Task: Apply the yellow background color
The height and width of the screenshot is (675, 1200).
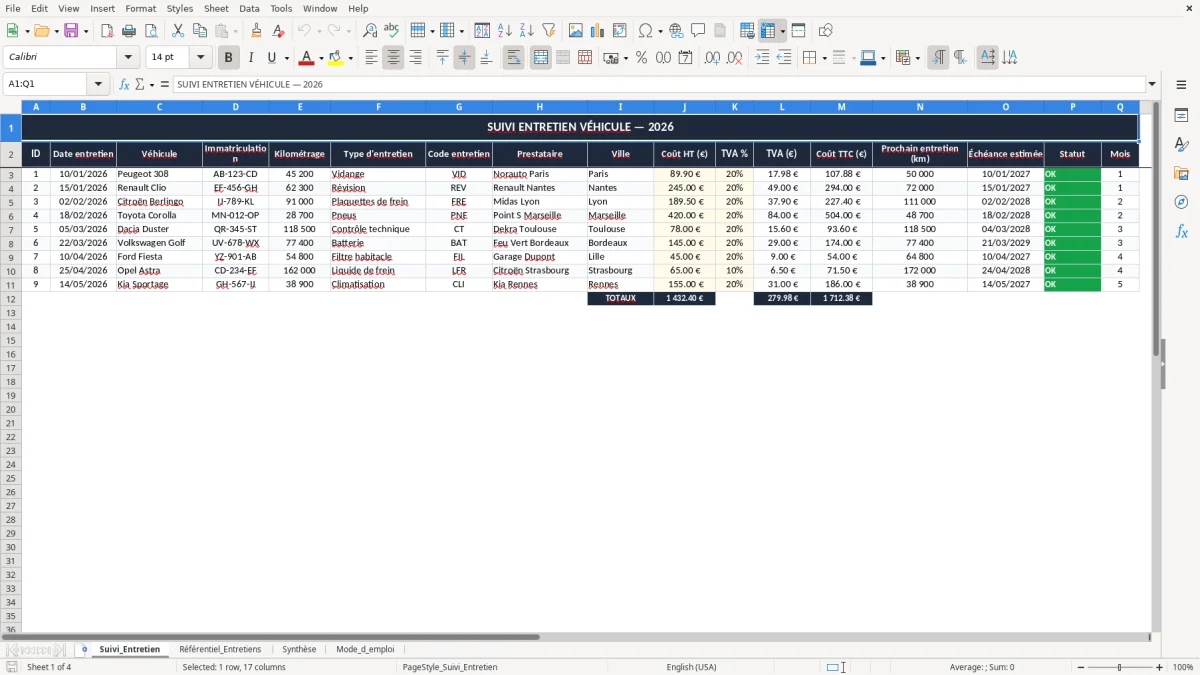Action: tap(337, 58)
